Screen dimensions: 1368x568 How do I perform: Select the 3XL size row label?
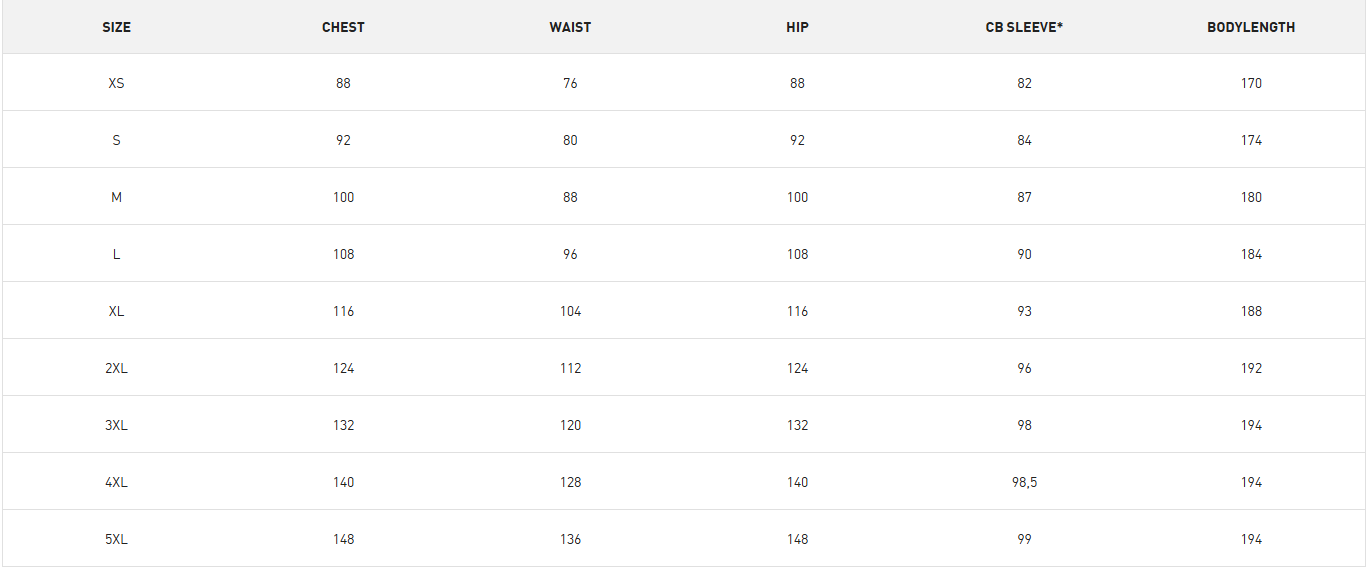(116, 425)
